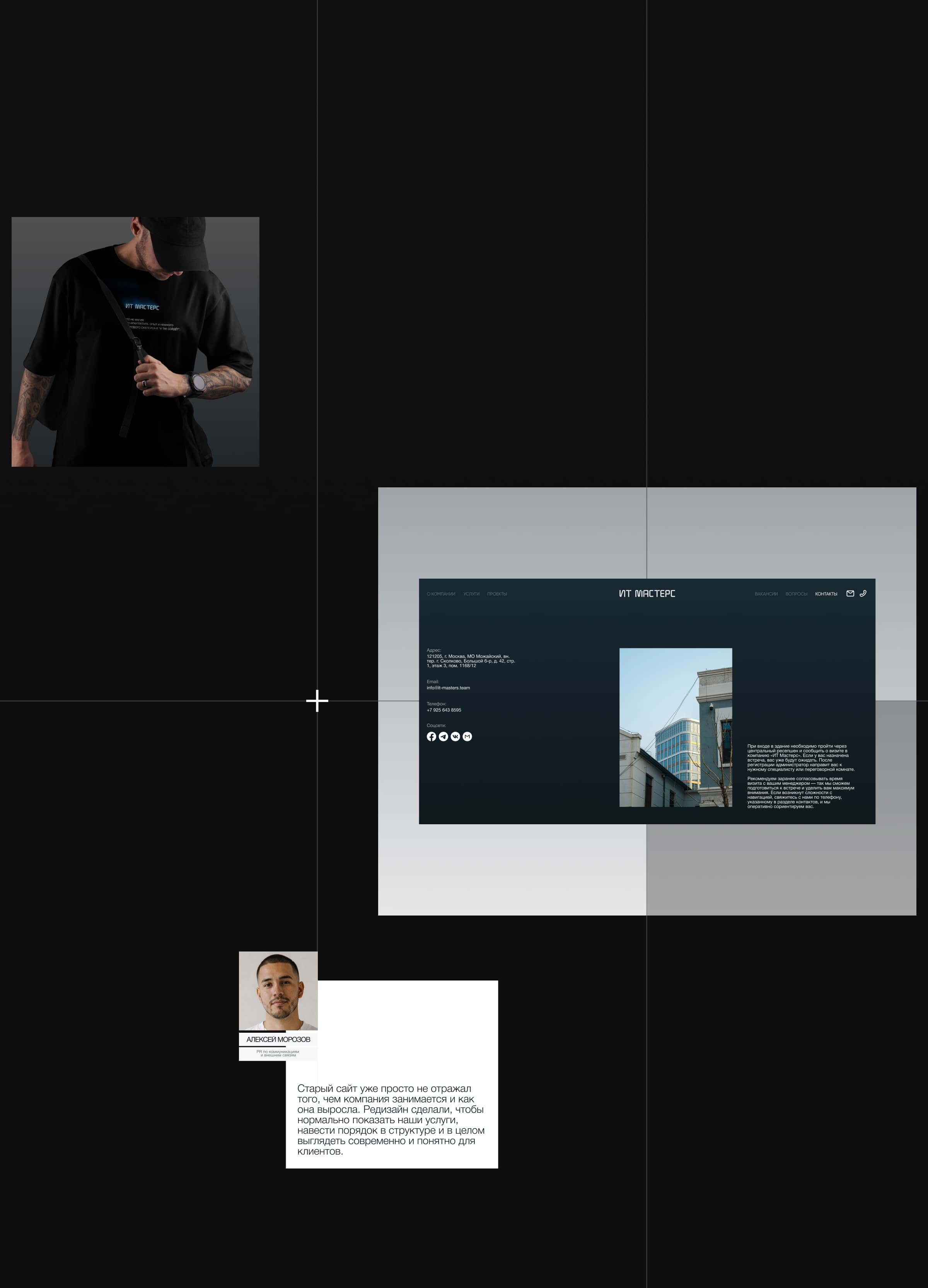Open the ВАКАНСИИ menu item
Screen dimensions: 928x1288
(x=766, y=594)
